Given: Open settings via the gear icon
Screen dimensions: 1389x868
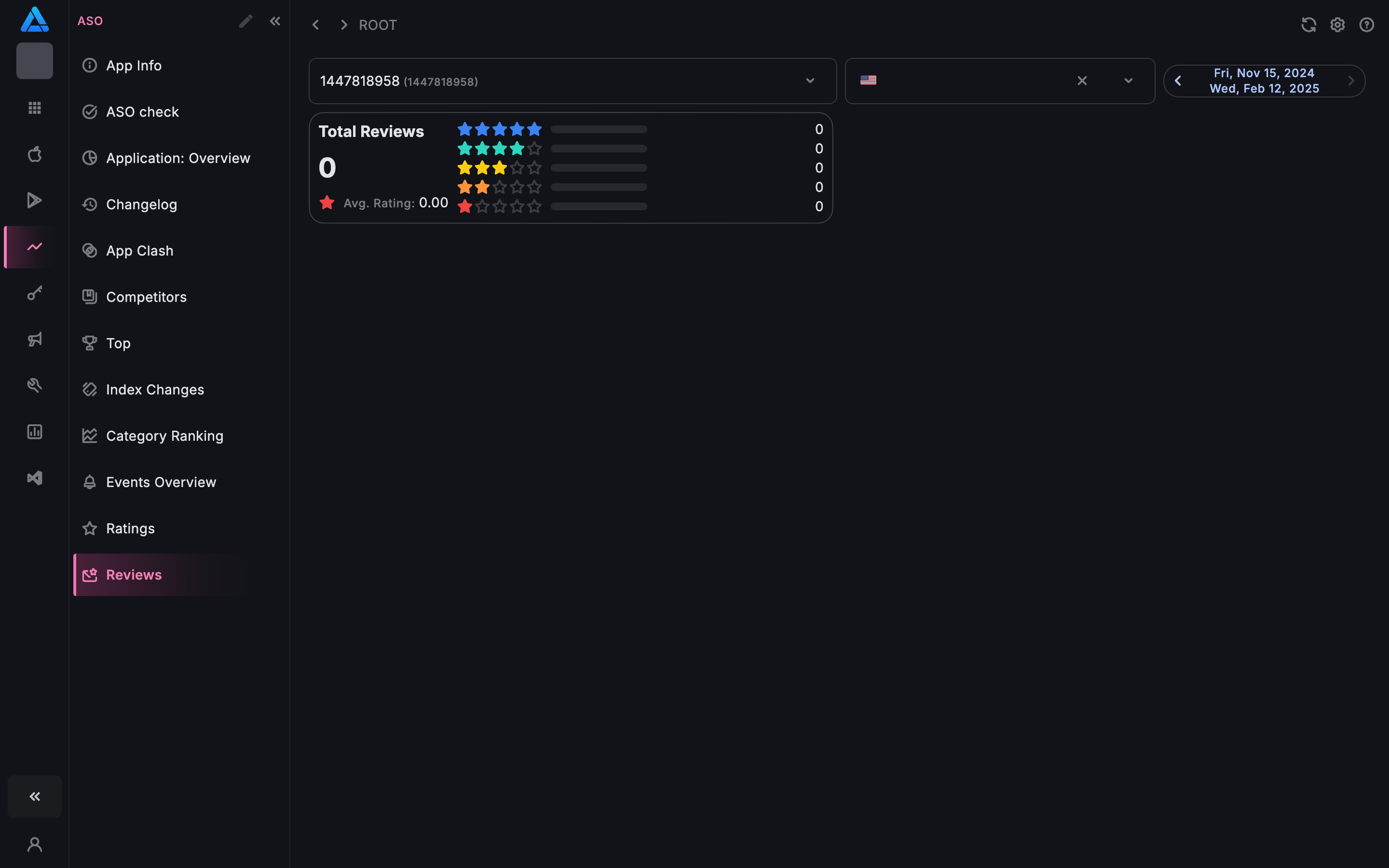Looking at the screenshot, I should point(1338,25).
